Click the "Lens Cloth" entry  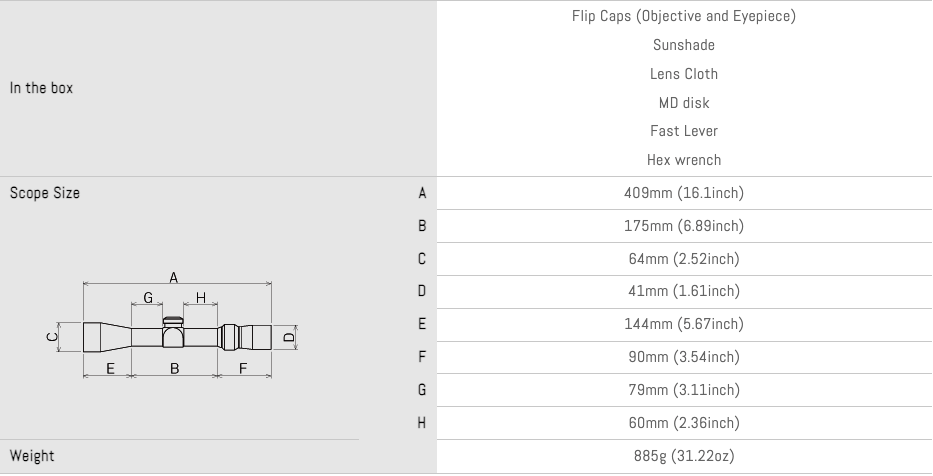(684, 74)
